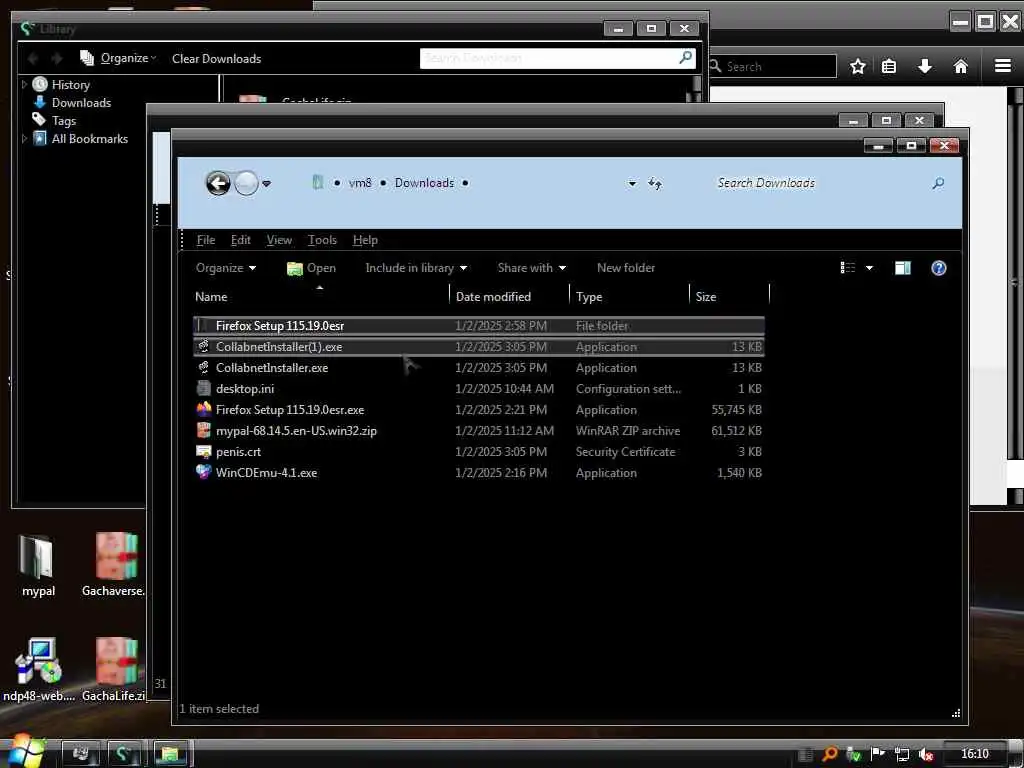Click the Open button in command bar
This screenshot has width=1024, height=768.
tap(312, 268)
